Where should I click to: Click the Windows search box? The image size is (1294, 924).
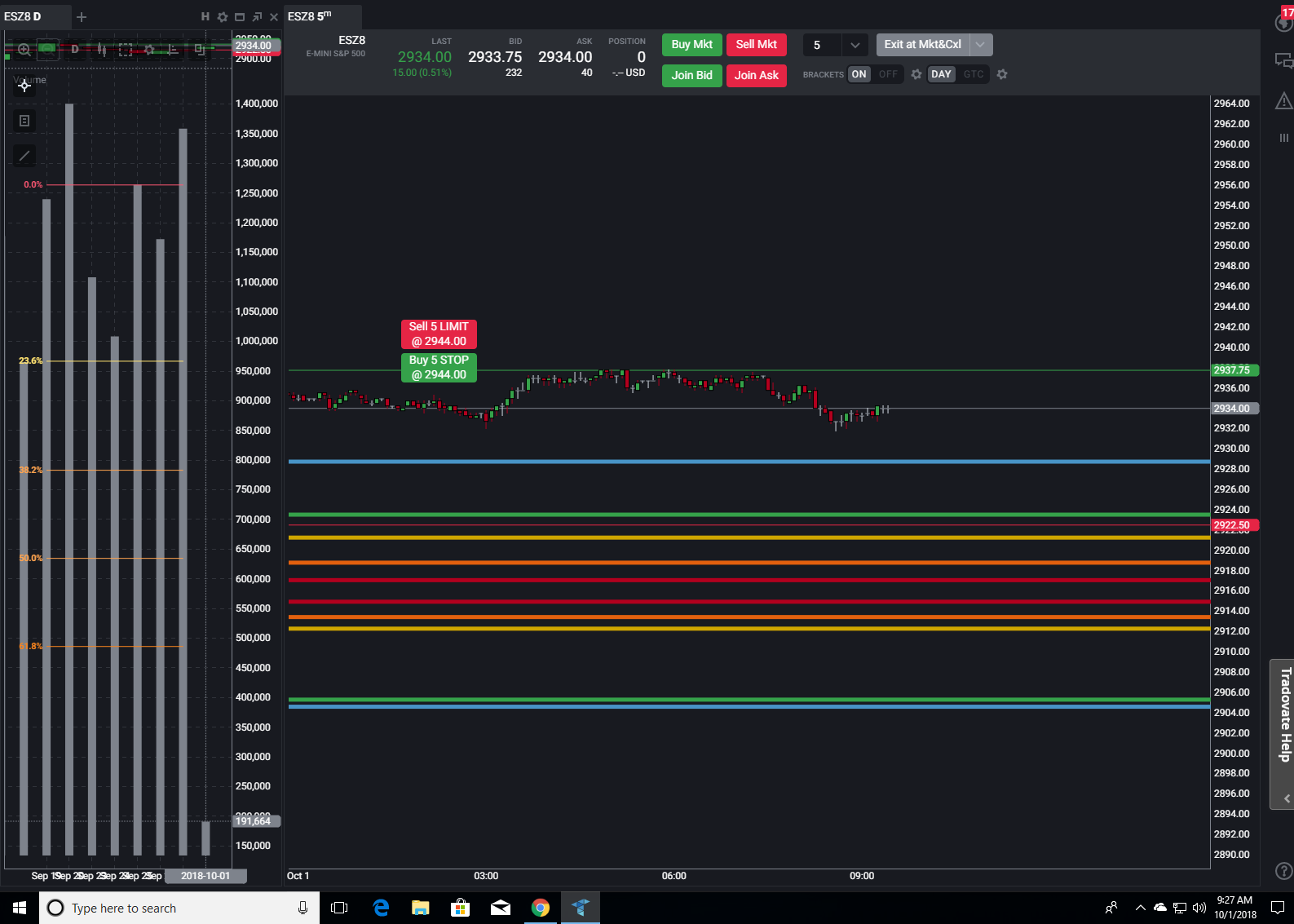point(179,908)
